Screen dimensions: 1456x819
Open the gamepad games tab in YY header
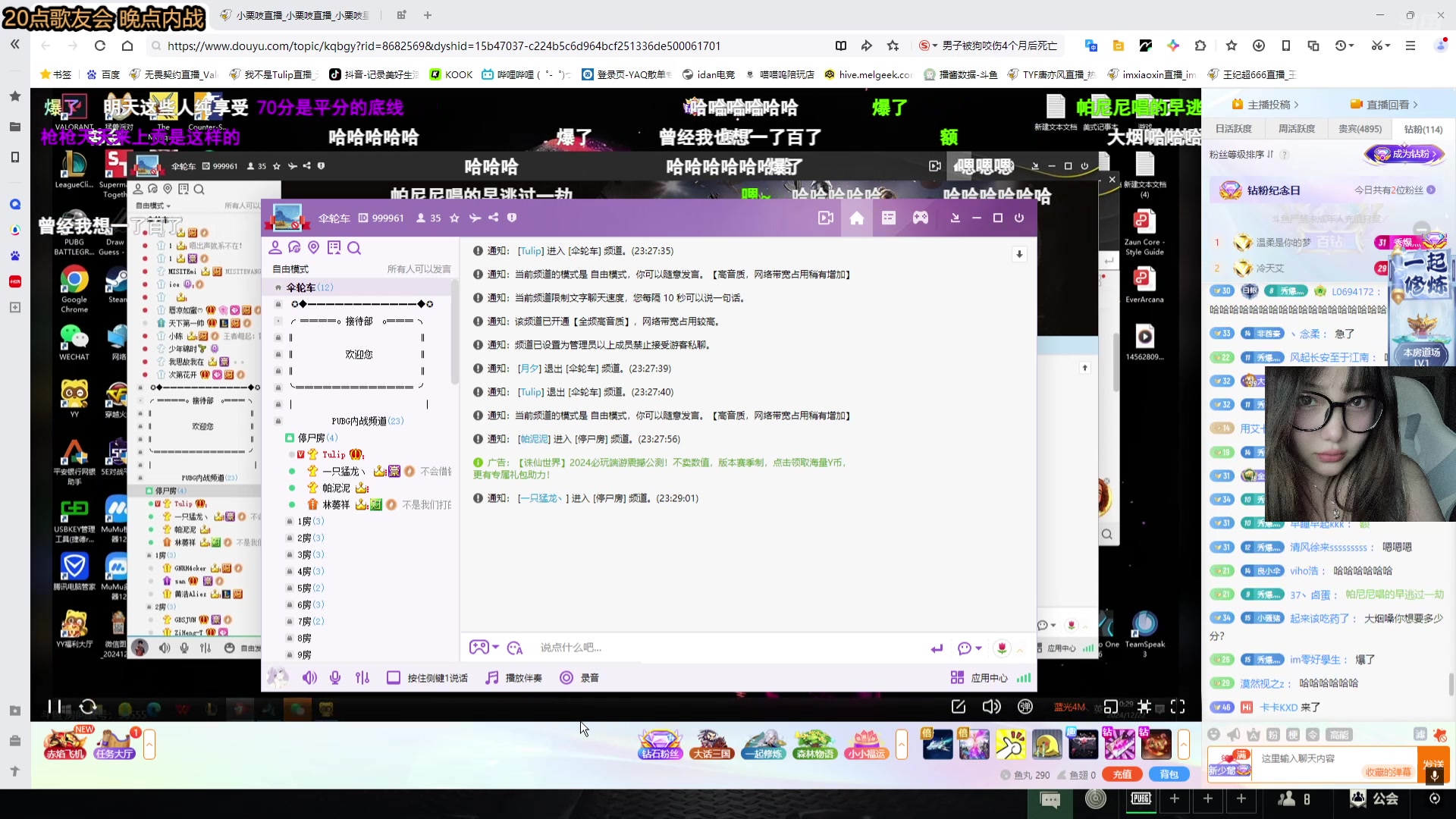point(920,218)
